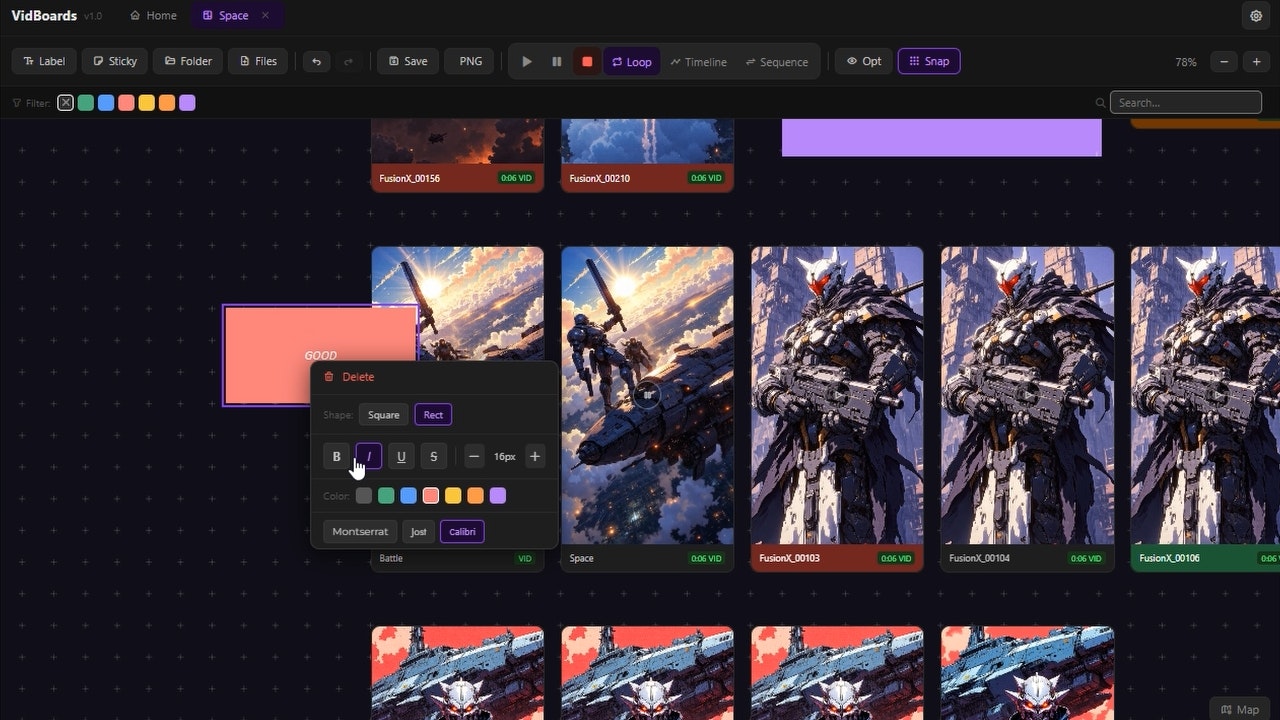Toggle Snap to grid

pos(929,61)
